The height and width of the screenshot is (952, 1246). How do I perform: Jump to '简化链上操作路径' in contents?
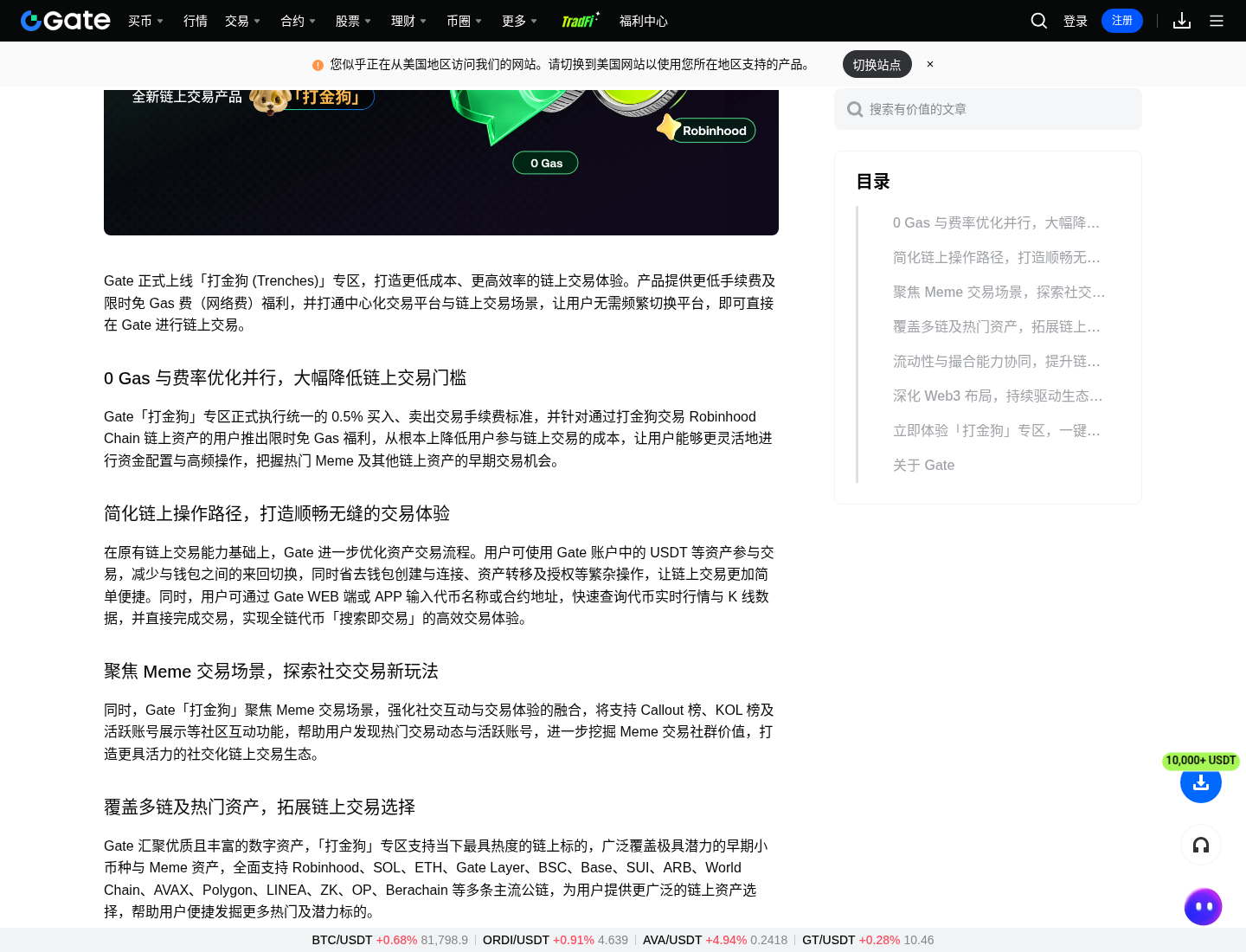click(996, 257)
